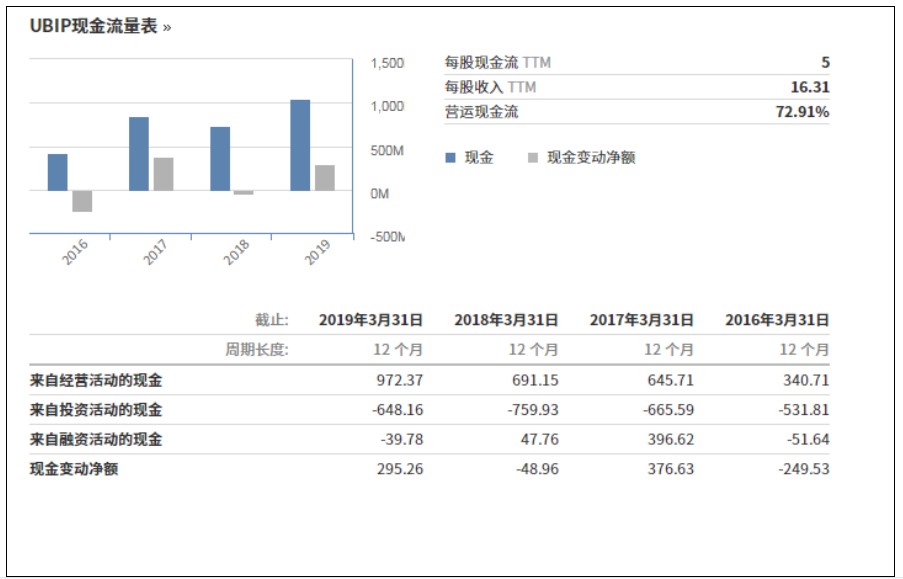Click the 周期长度 label
This screenshot has width=903, height=579.
(x=257, y=349)
